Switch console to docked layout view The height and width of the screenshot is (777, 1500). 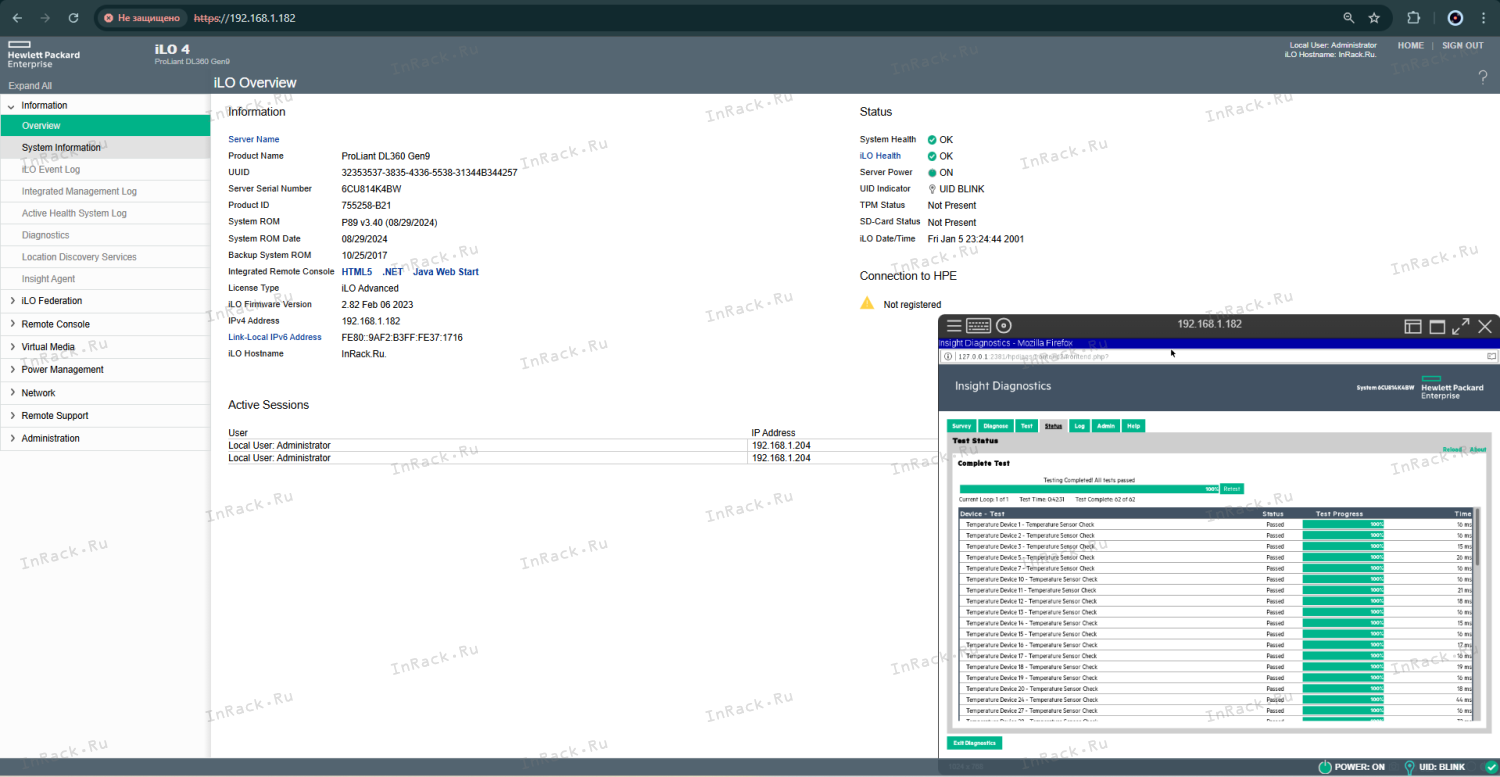coord(1413,326)
